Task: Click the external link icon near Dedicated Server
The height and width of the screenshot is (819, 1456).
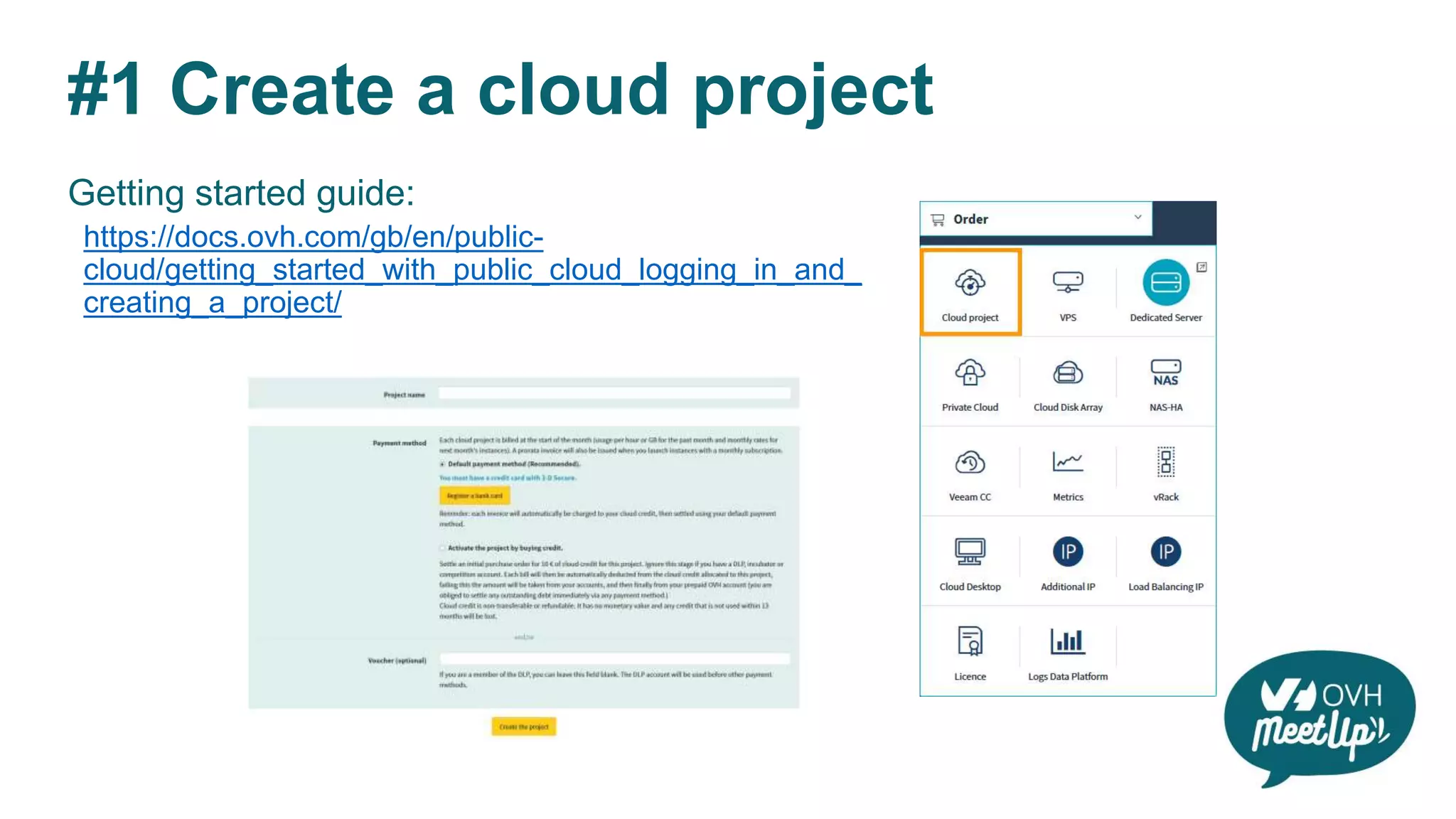Action: pyautogui.click(x=1201, y=267)
